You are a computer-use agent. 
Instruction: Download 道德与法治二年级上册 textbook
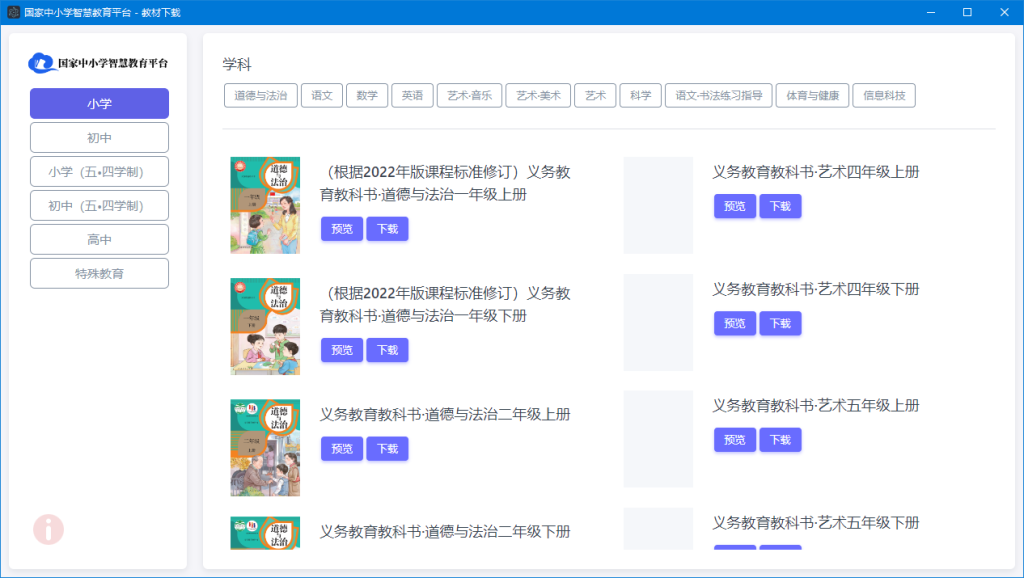(x=387, y=449)
